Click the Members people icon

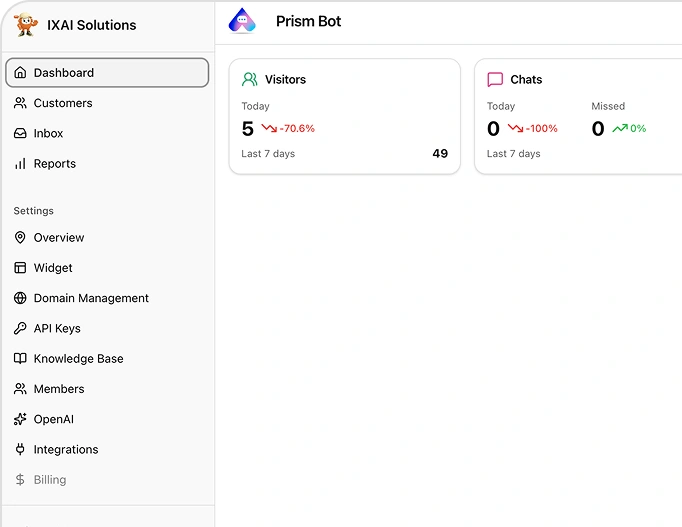tap(20, 389)
